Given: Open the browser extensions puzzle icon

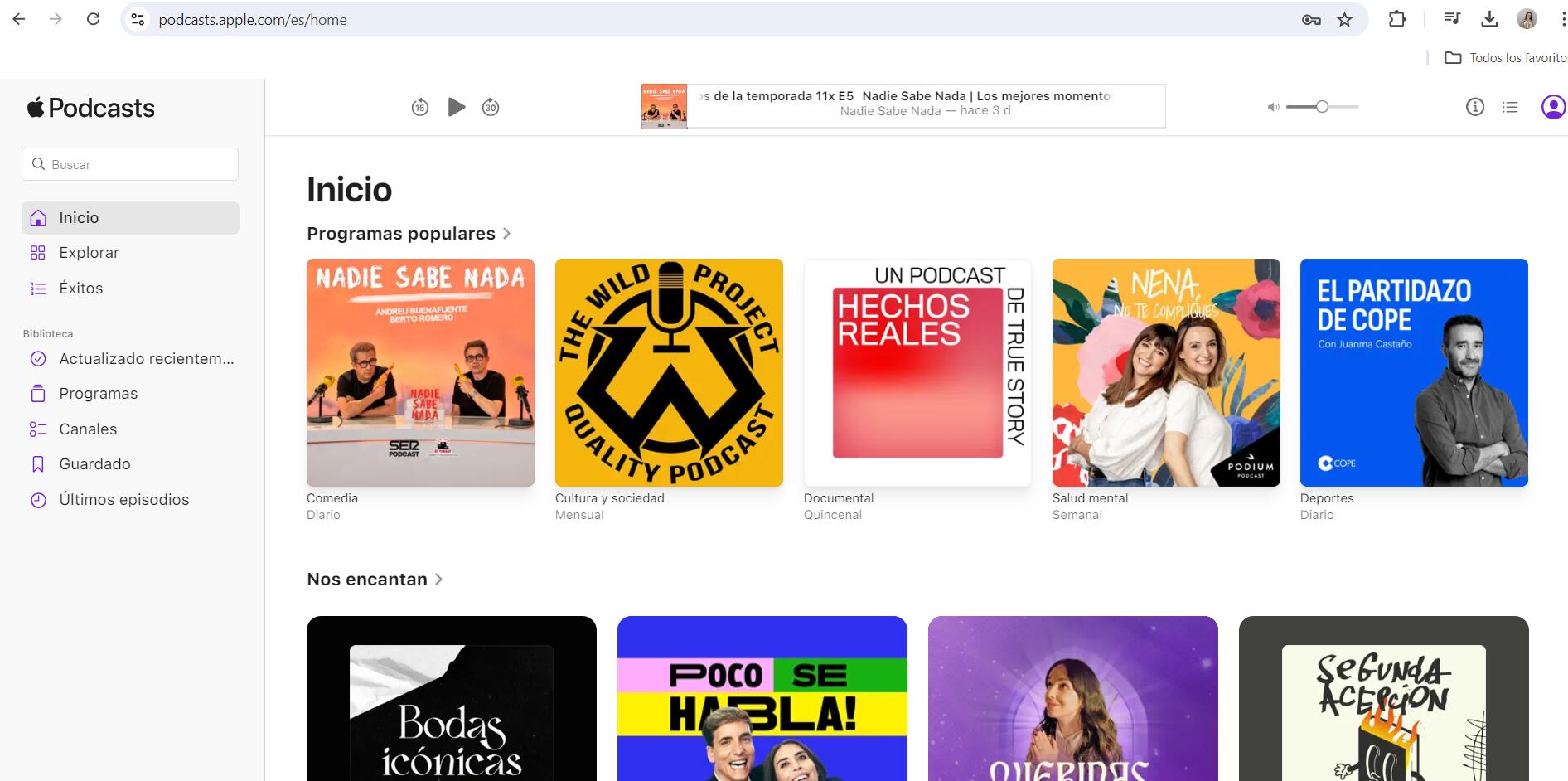Looking at the screenshot, I should click(1397, 19).
